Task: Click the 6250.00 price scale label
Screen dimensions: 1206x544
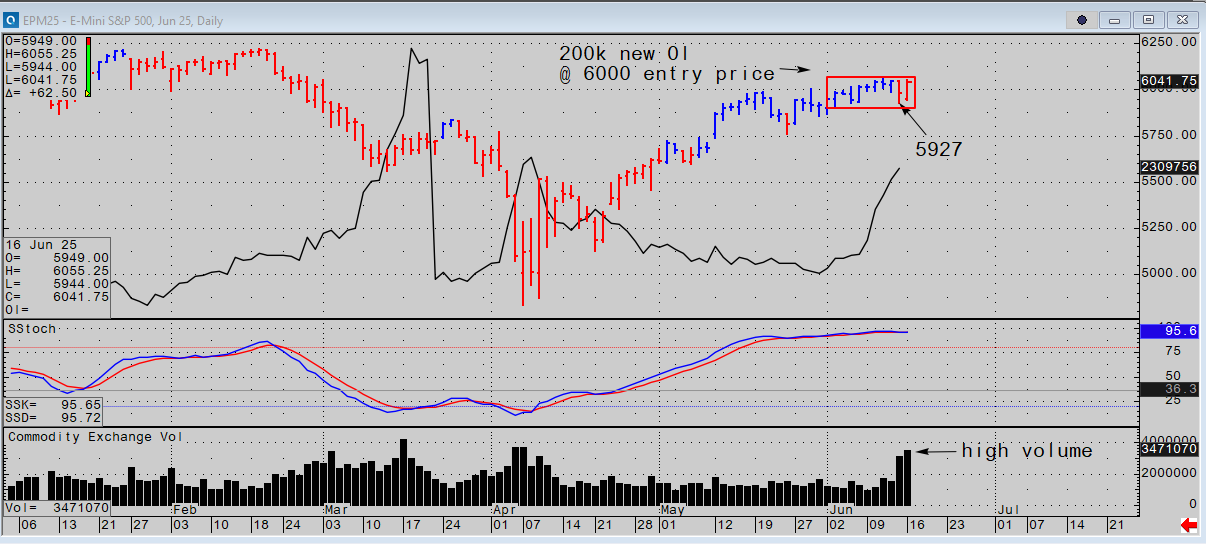Action: (x=1170, y=42)
